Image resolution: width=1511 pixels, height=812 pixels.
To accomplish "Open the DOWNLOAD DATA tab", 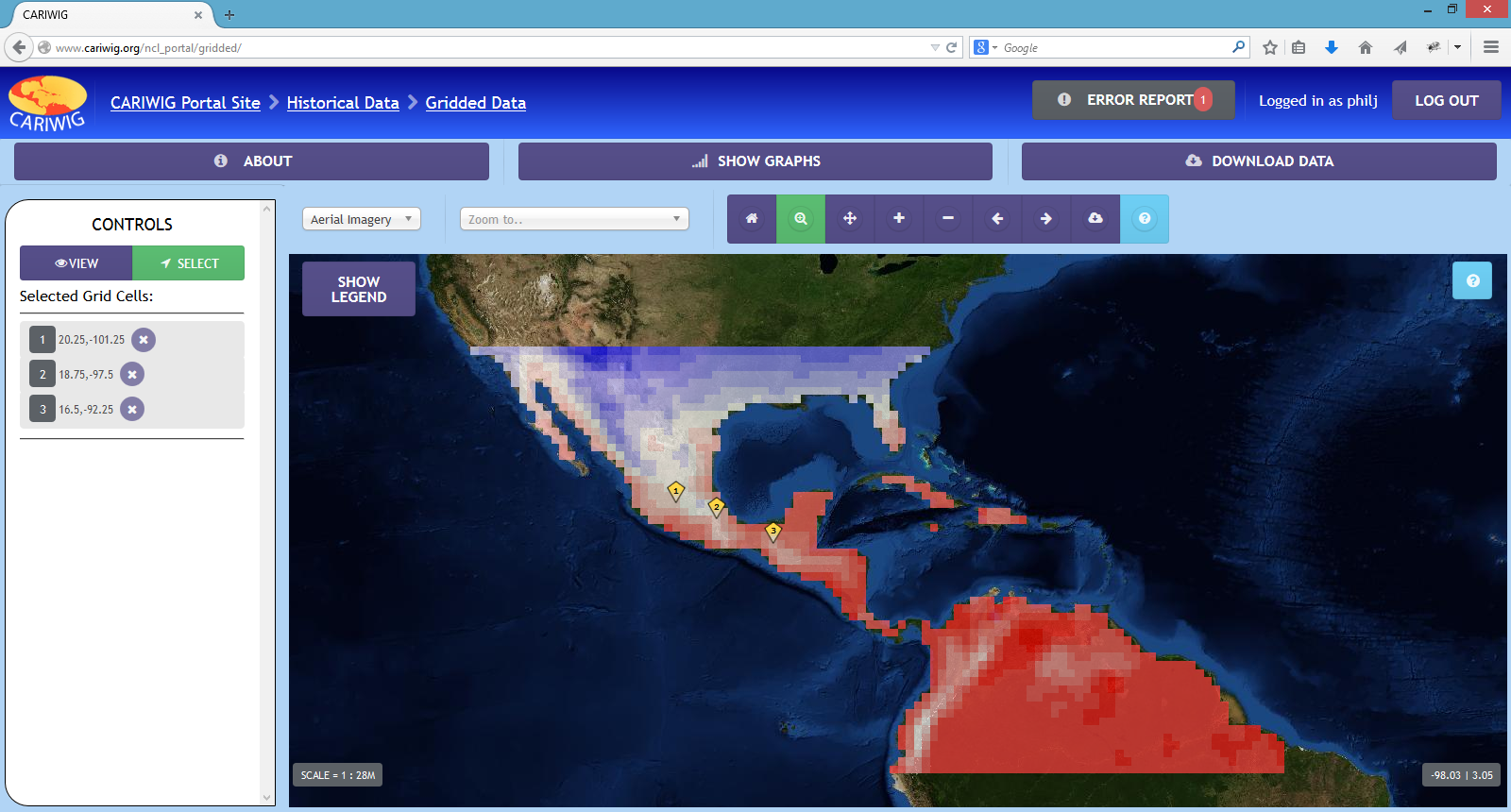I will (1259, 161).
